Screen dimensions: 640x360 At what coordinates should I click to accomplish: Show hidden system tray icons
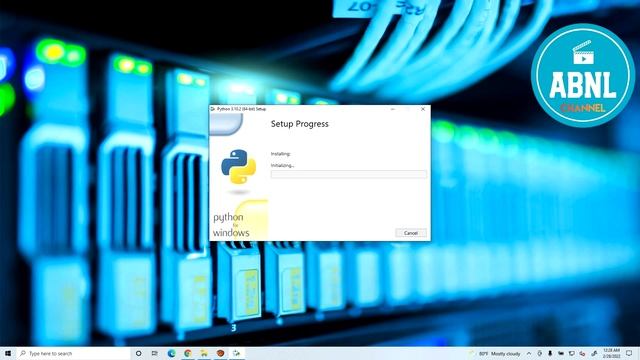point(529,353)
